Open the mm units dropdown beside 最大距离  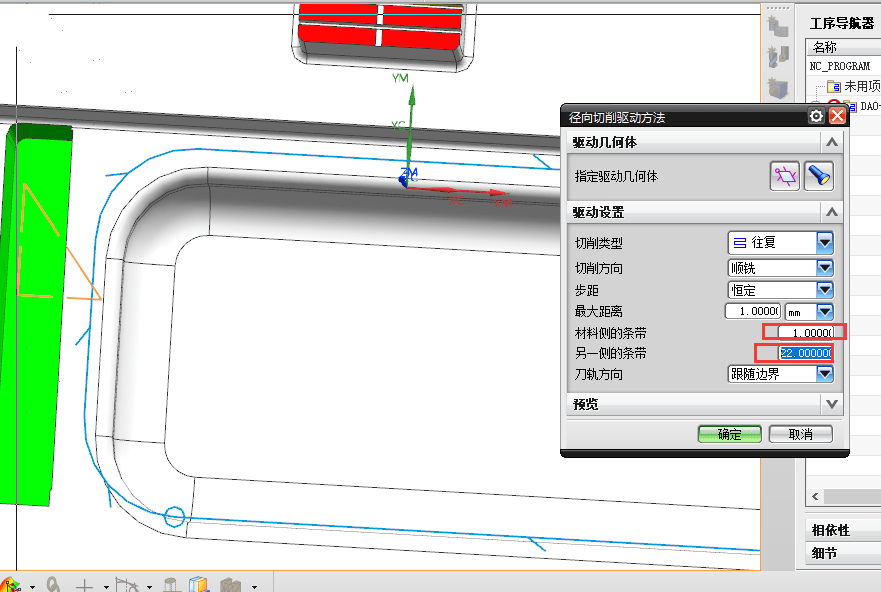tap(826, 311)
